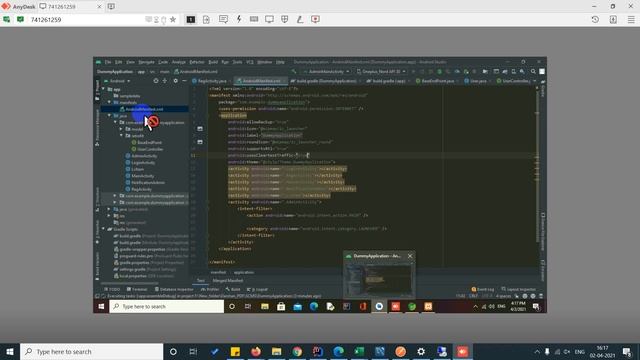Open the File menu in Android Studio

(108, 62)
